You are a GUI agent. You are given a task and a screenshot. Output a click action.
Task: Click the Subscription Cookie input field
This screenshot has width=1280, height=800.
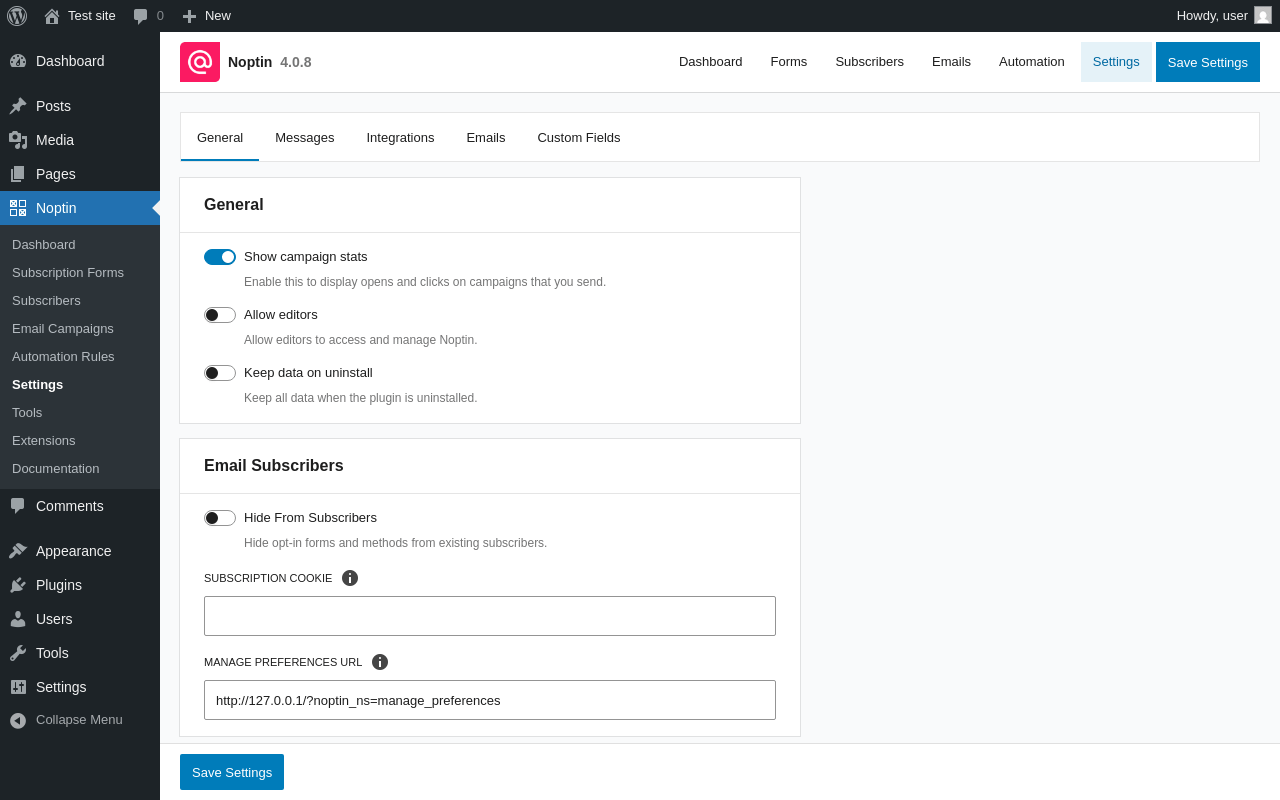pos(490,616)
